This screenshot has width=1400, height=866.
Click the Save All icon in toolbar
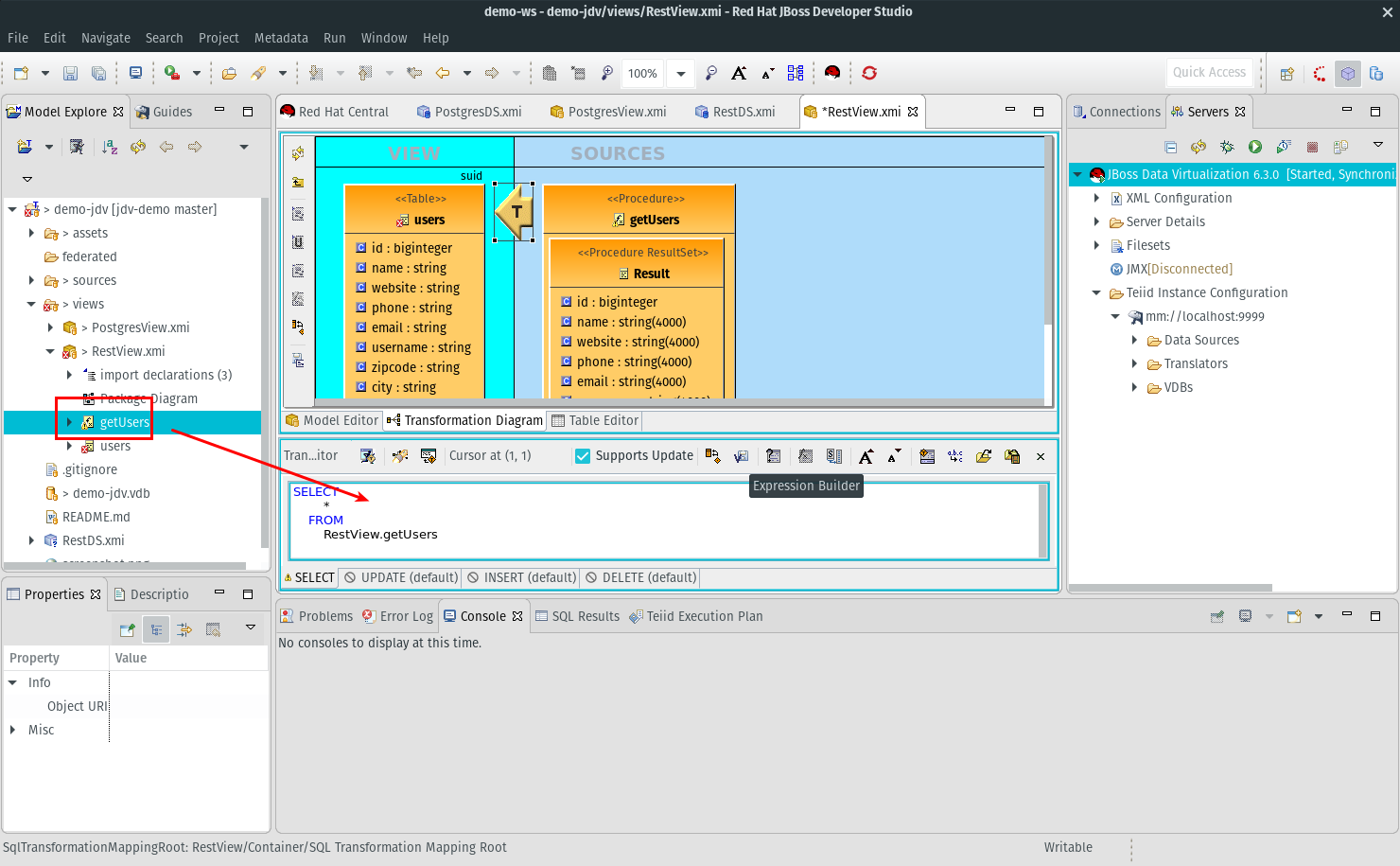tap(98, 73)
